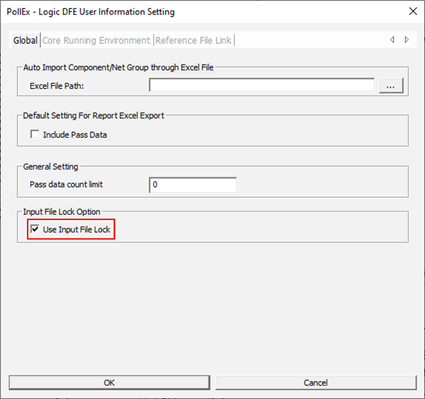Confirm settings with the OK button
425x399 pixels.
pyautogui.click(x=109, y=382)
